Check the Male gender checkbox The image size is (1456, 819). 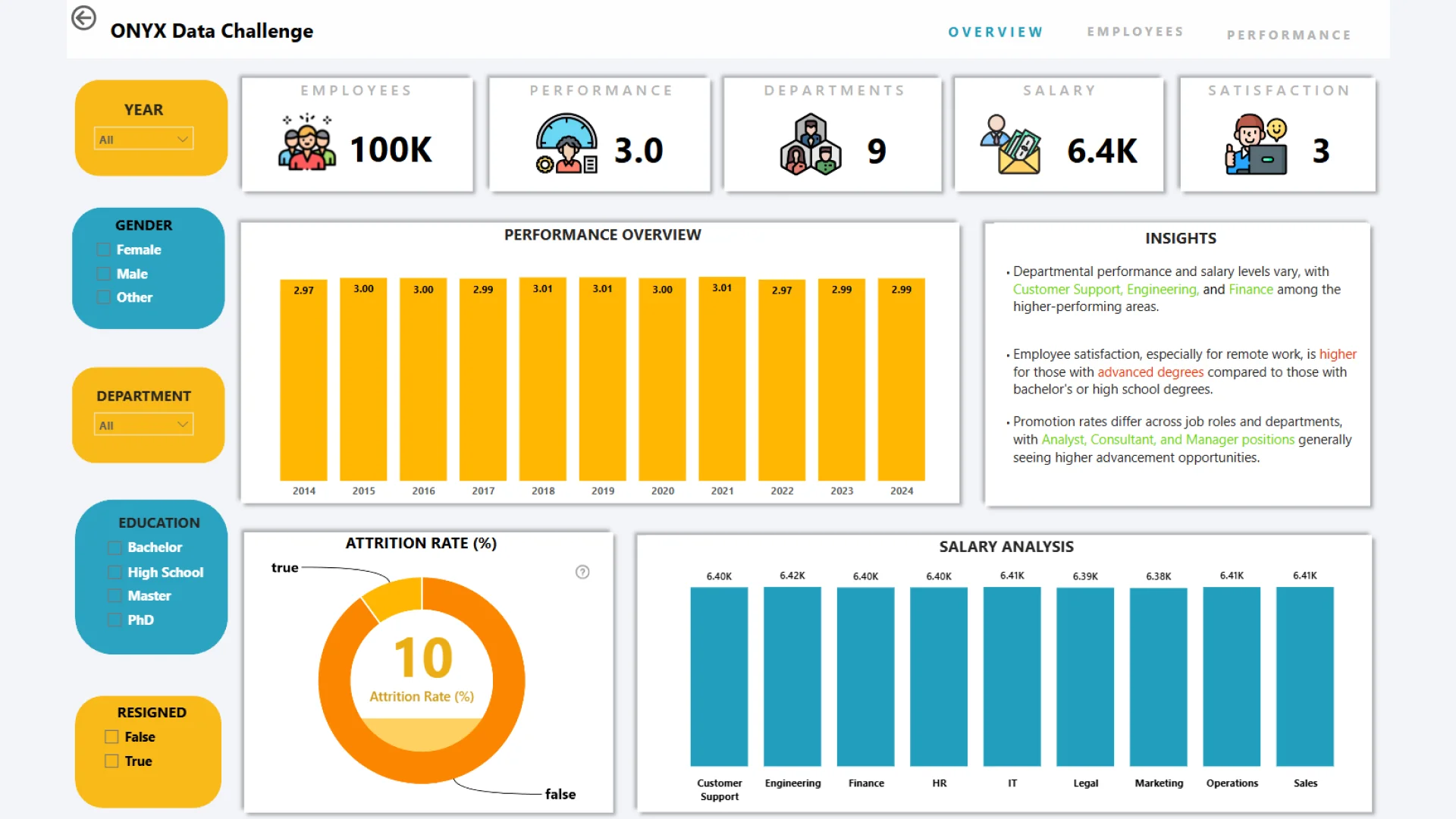(x=104, y=274)
